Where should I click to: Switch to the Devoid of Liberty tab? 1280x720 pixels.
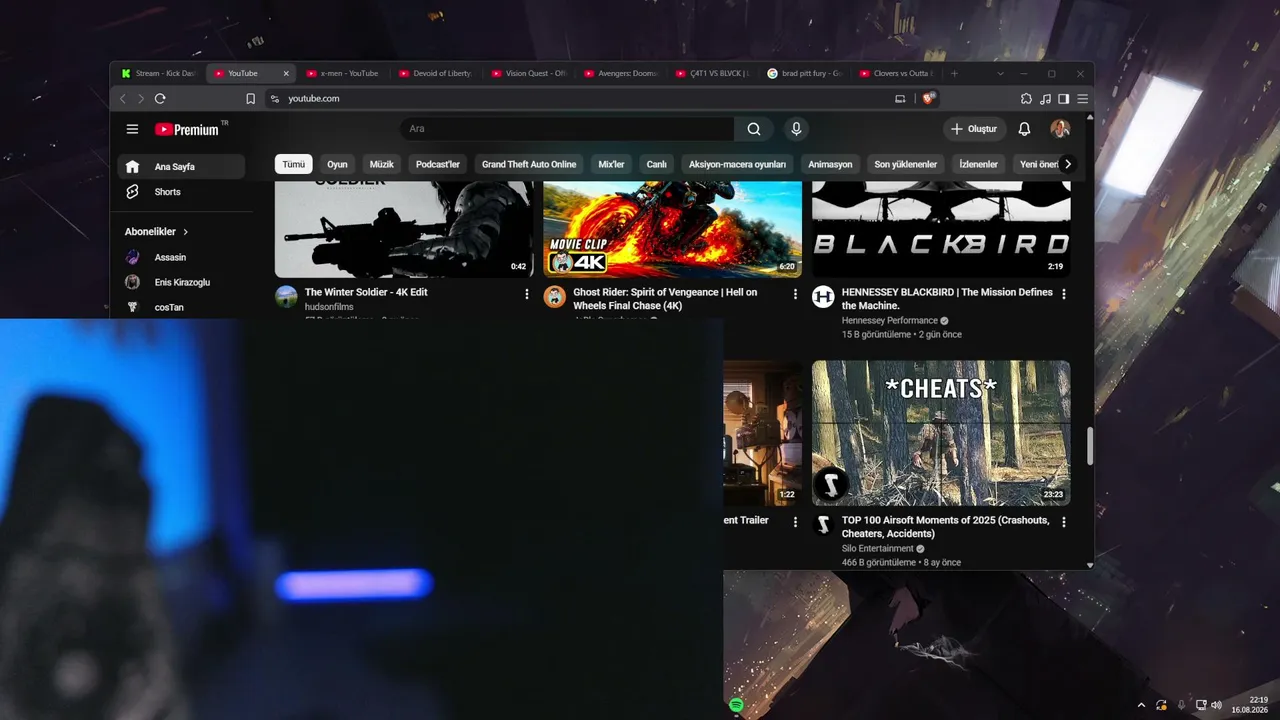(436, 74)
